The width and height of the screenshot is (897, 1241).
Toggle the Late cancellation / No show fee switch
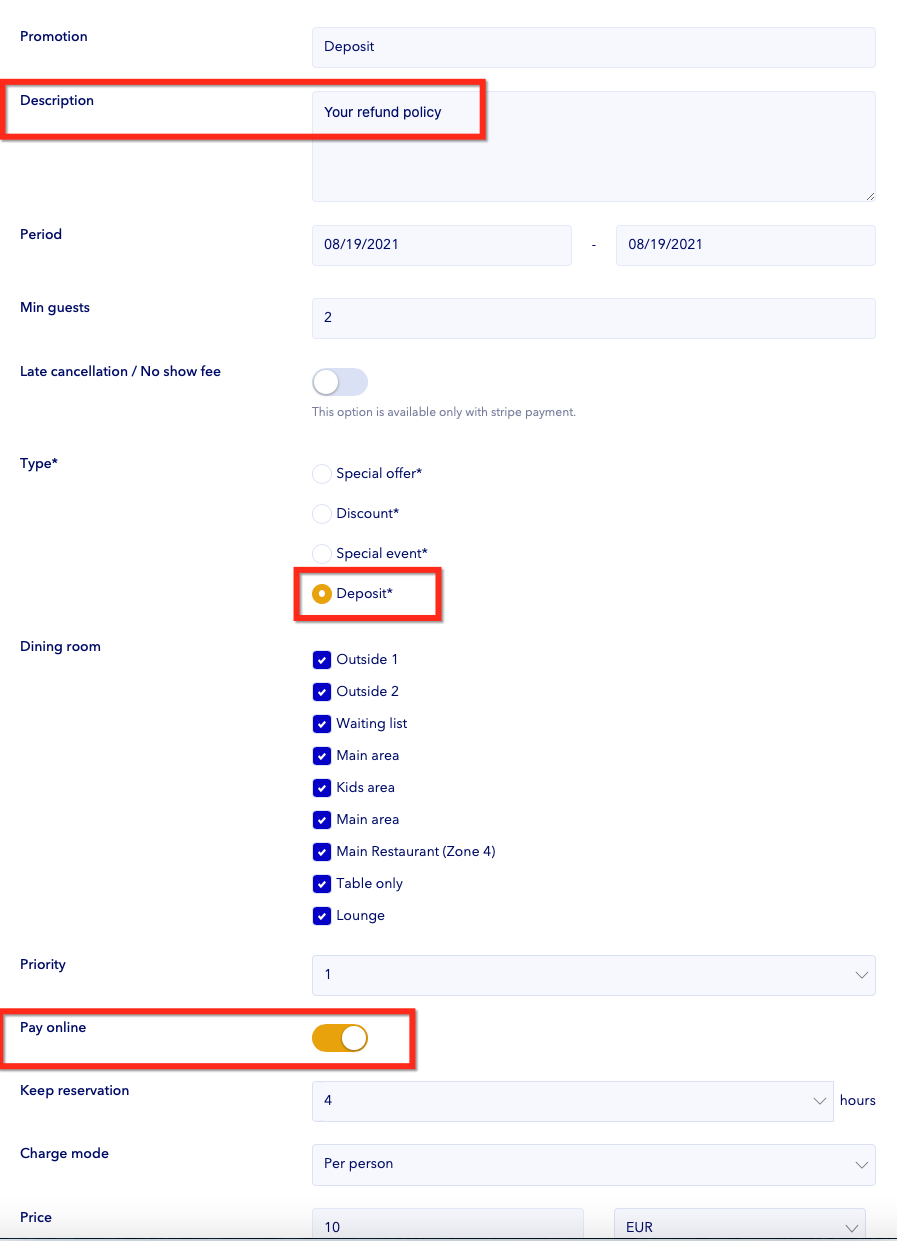(x=340, y=382)
